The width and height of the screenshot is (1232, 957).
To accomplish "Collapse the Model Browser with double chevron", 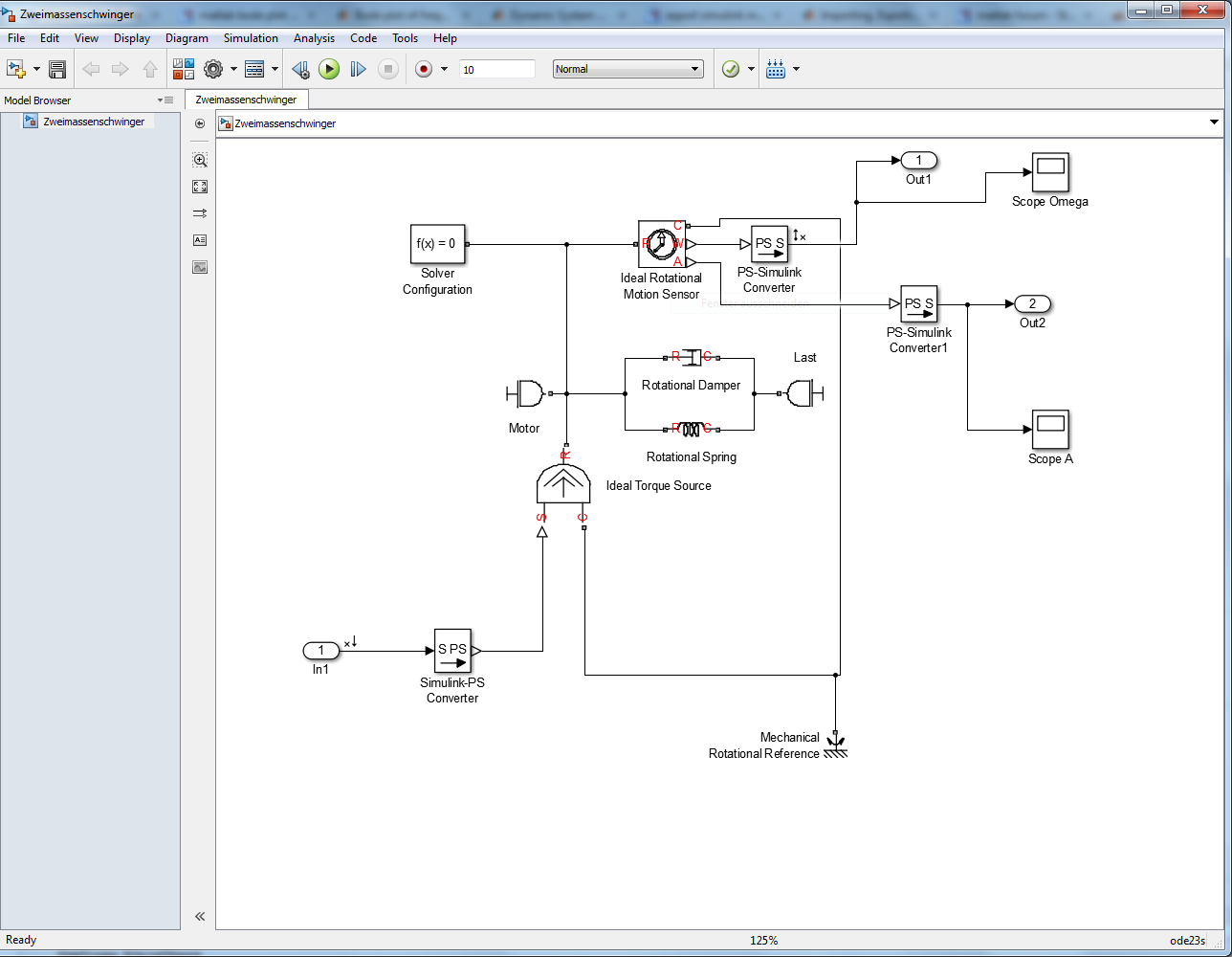I will (x=200, y=916).
